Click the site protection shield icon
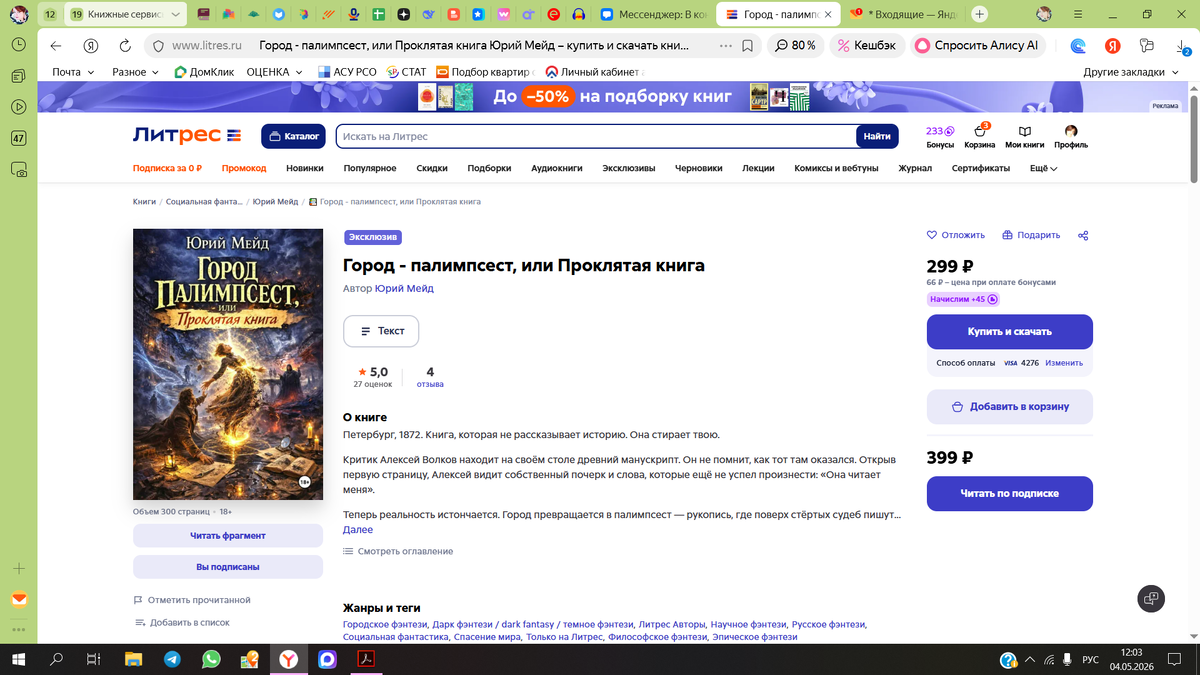The height and width of the screenshot is (675, 1200). point(157,46)
